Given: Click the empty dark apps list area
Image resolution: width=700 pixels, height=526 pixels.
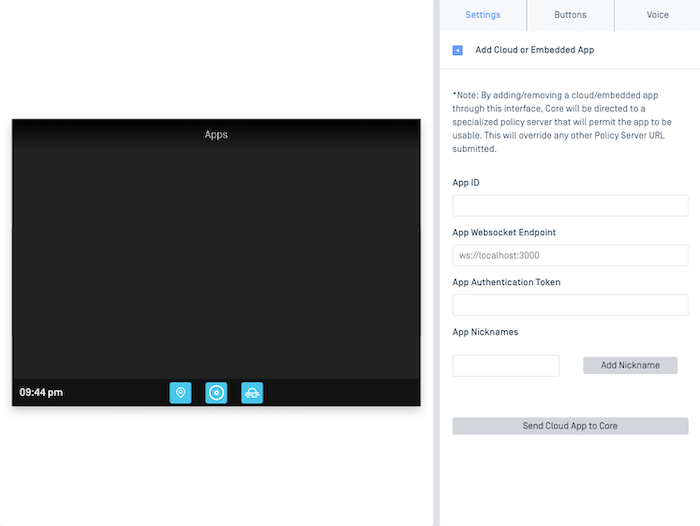Looking at the screenshot, I should [x=216, y=260].
